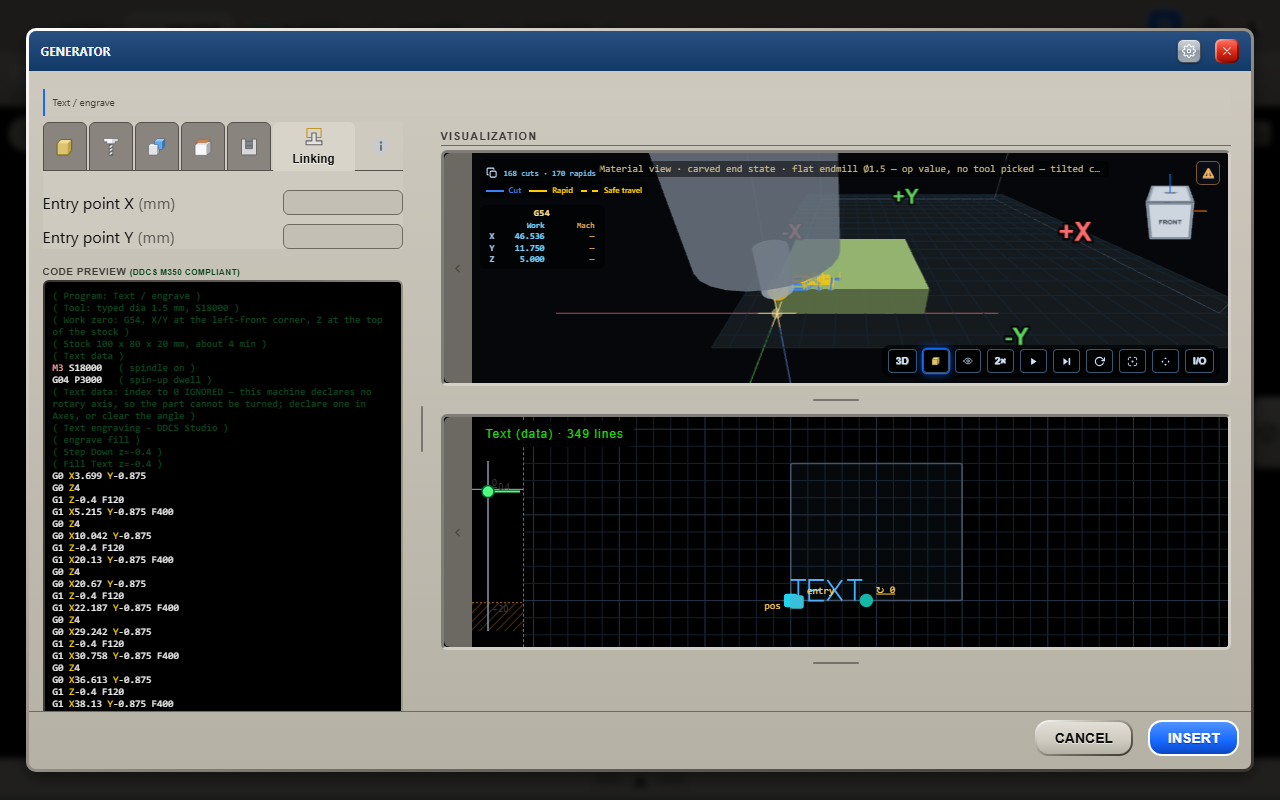Click the "168 cuts · 170 rapids" readout

pos(549,173)
